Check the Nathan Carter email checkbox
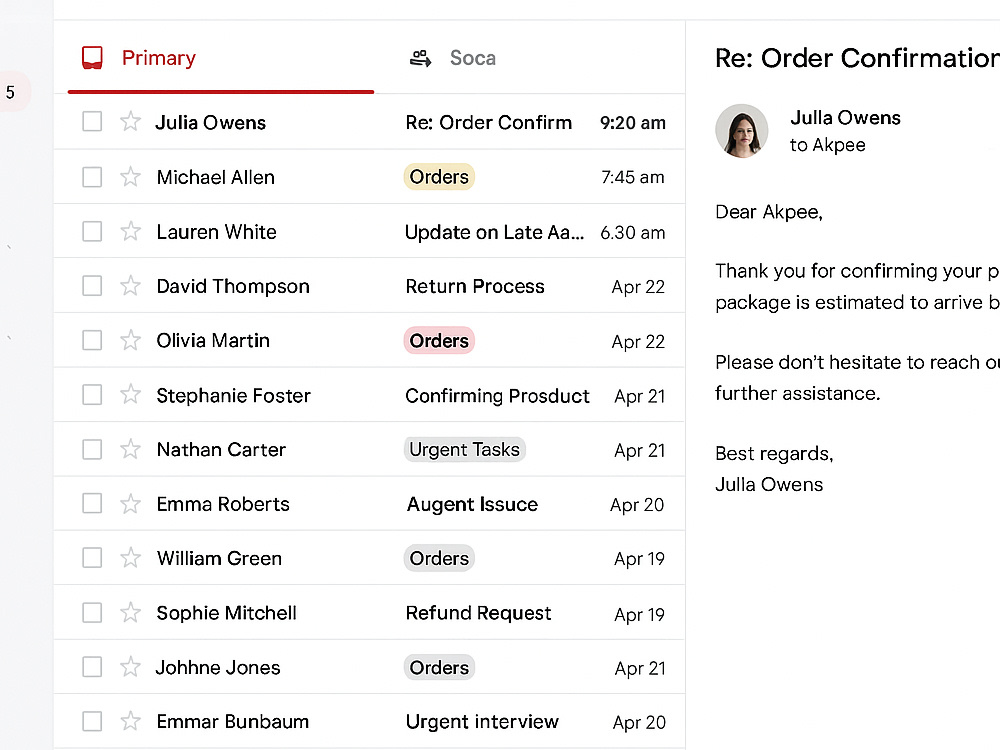Screen dimensions: 1000x750 click(92, 449)
